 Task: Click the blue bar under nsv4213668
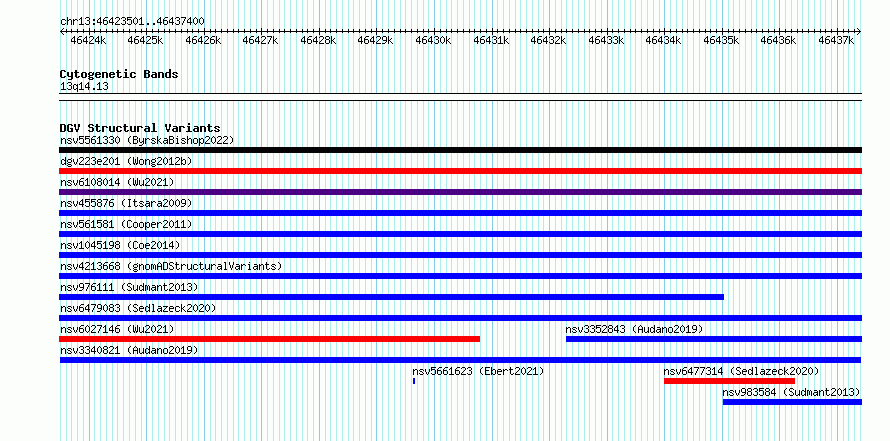coord(460,276)
